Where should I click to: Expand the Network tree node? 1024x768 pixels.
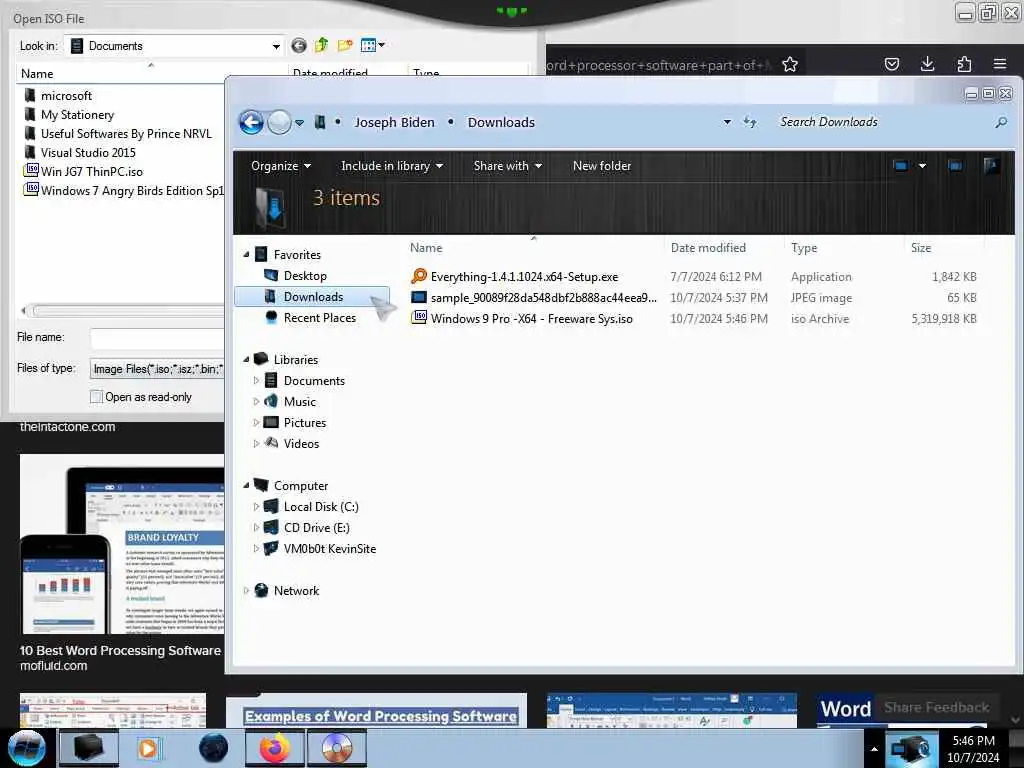click(246, 590)
